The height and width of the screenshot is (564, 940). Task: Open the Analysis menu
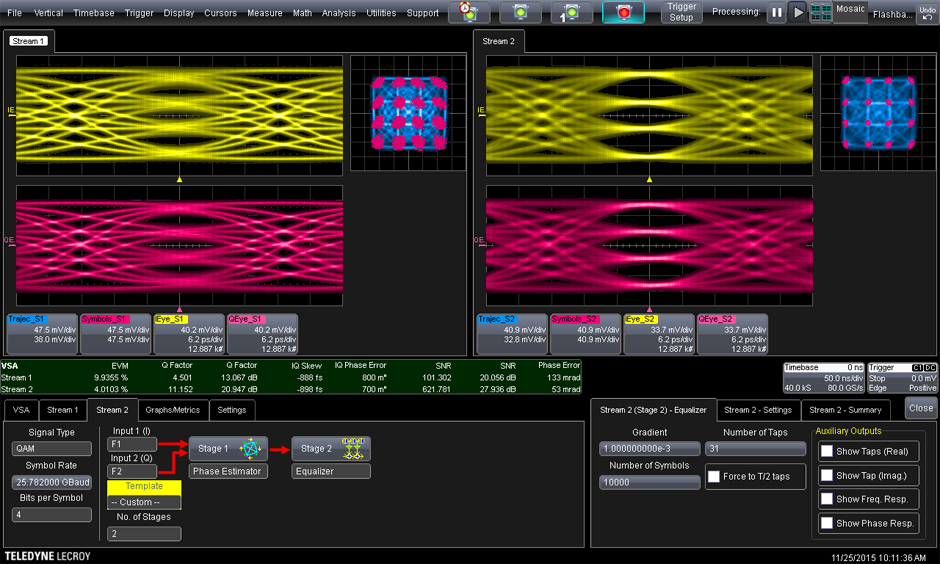click(339, 13)
